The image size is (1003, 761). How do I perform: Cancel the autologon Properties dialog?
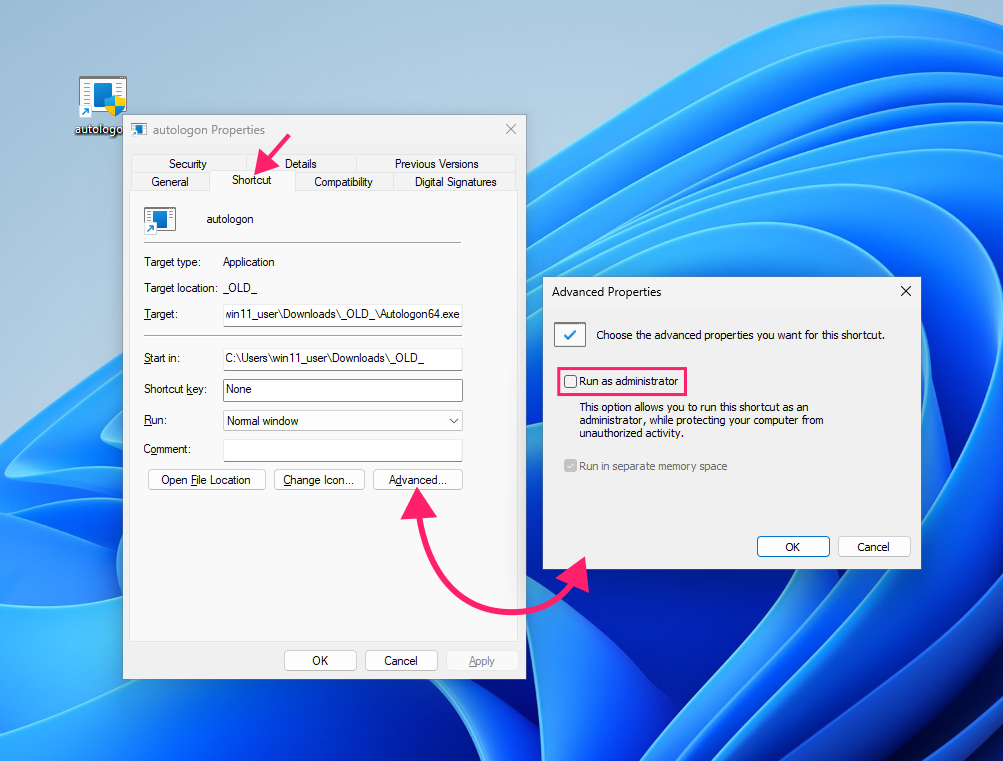click(401, 661)
